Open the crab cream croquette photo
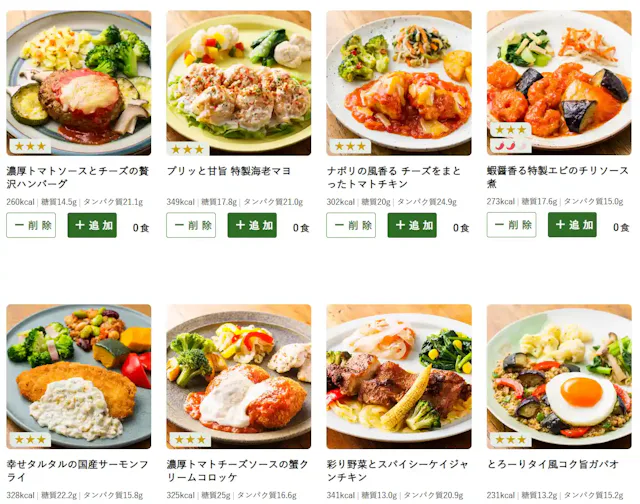 click(239, 376)
